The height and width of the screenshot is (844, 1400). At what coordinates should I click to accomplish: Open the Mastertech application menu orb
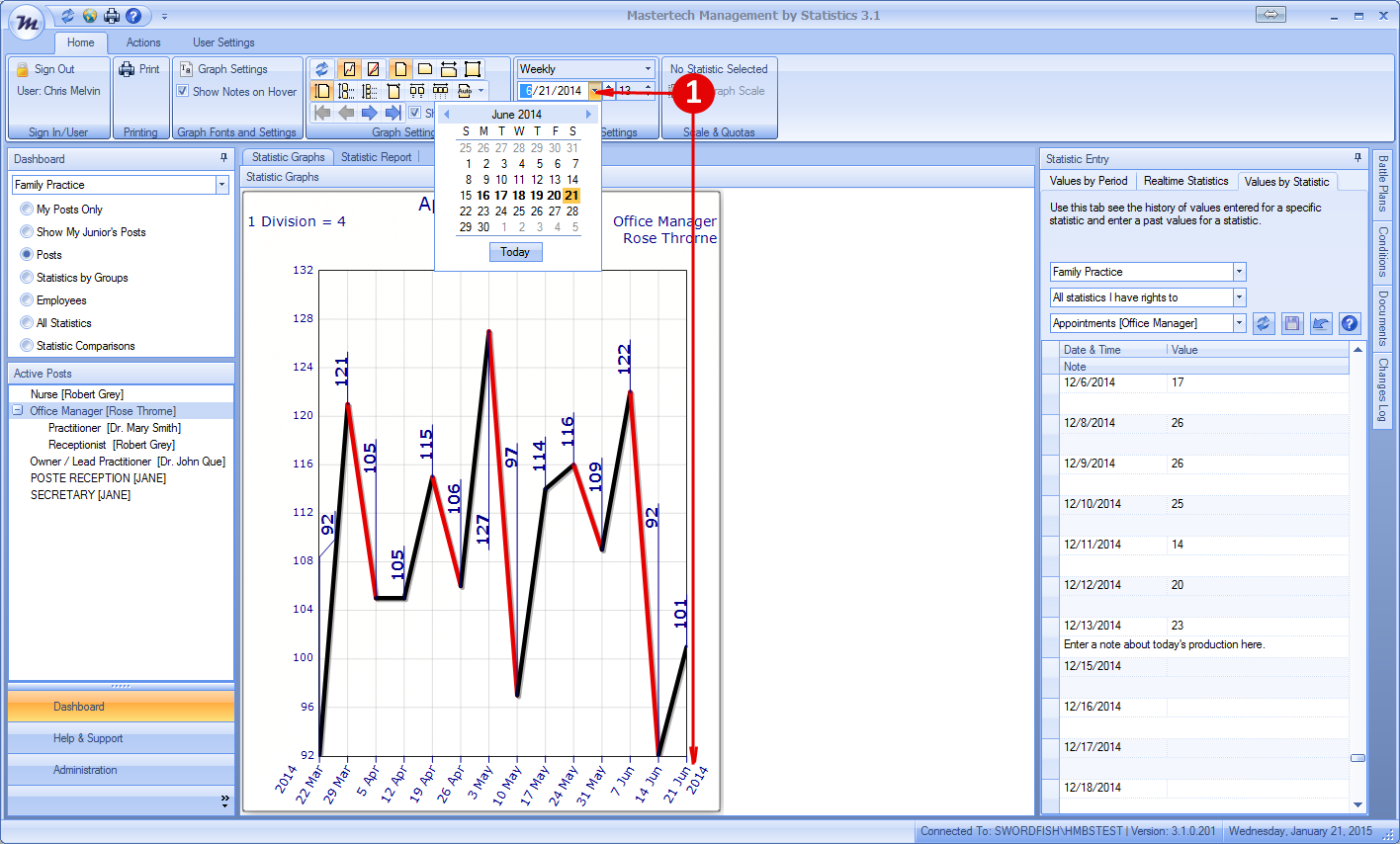pyautogui.click(x=27, y=22)
